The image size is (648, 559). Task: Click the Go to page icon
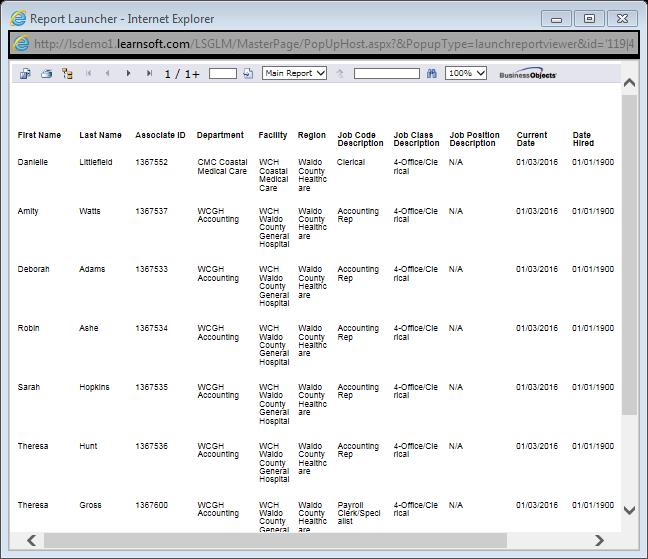248,74
